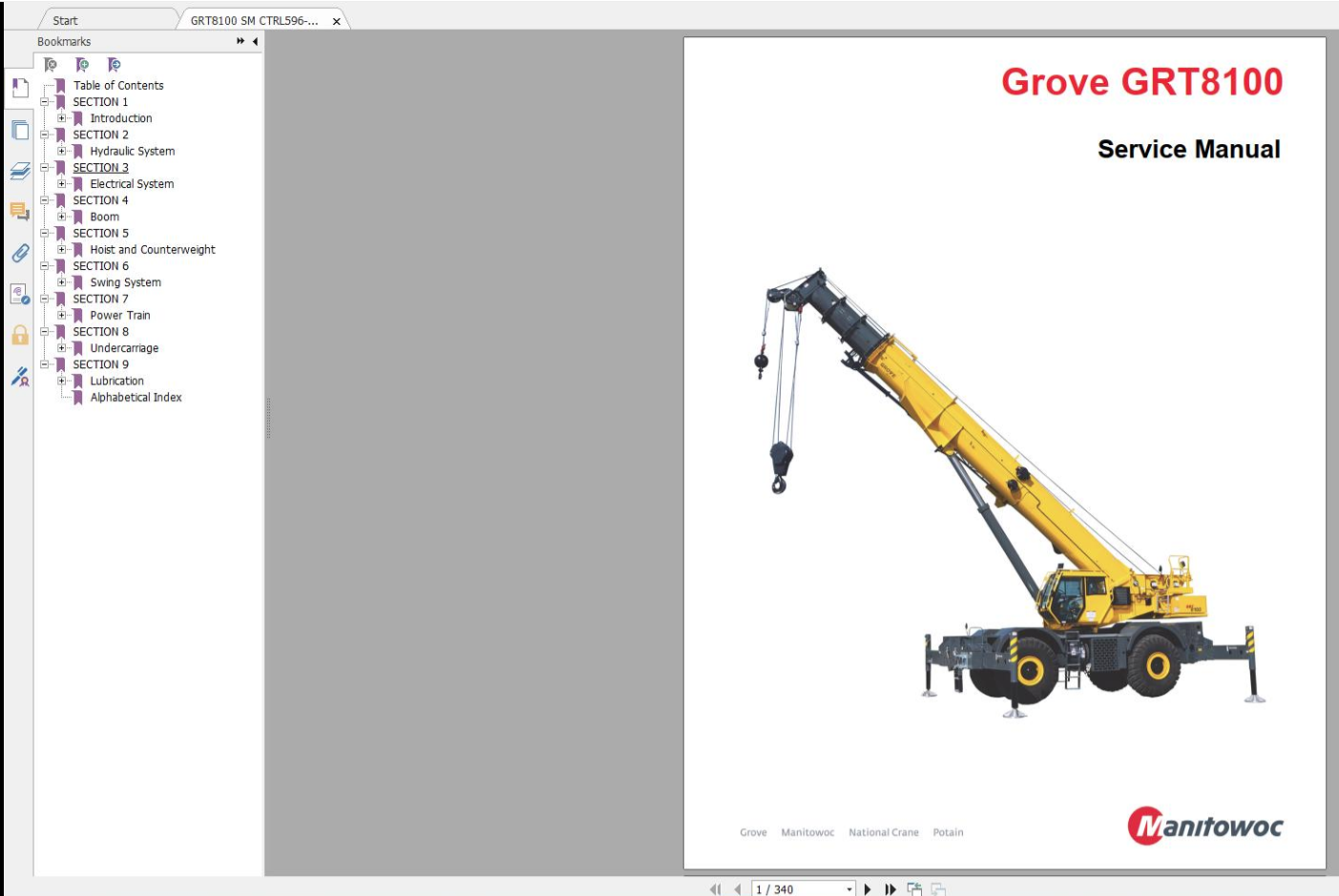Jump to the Alphabetical Index bookmark

(136, 398)
